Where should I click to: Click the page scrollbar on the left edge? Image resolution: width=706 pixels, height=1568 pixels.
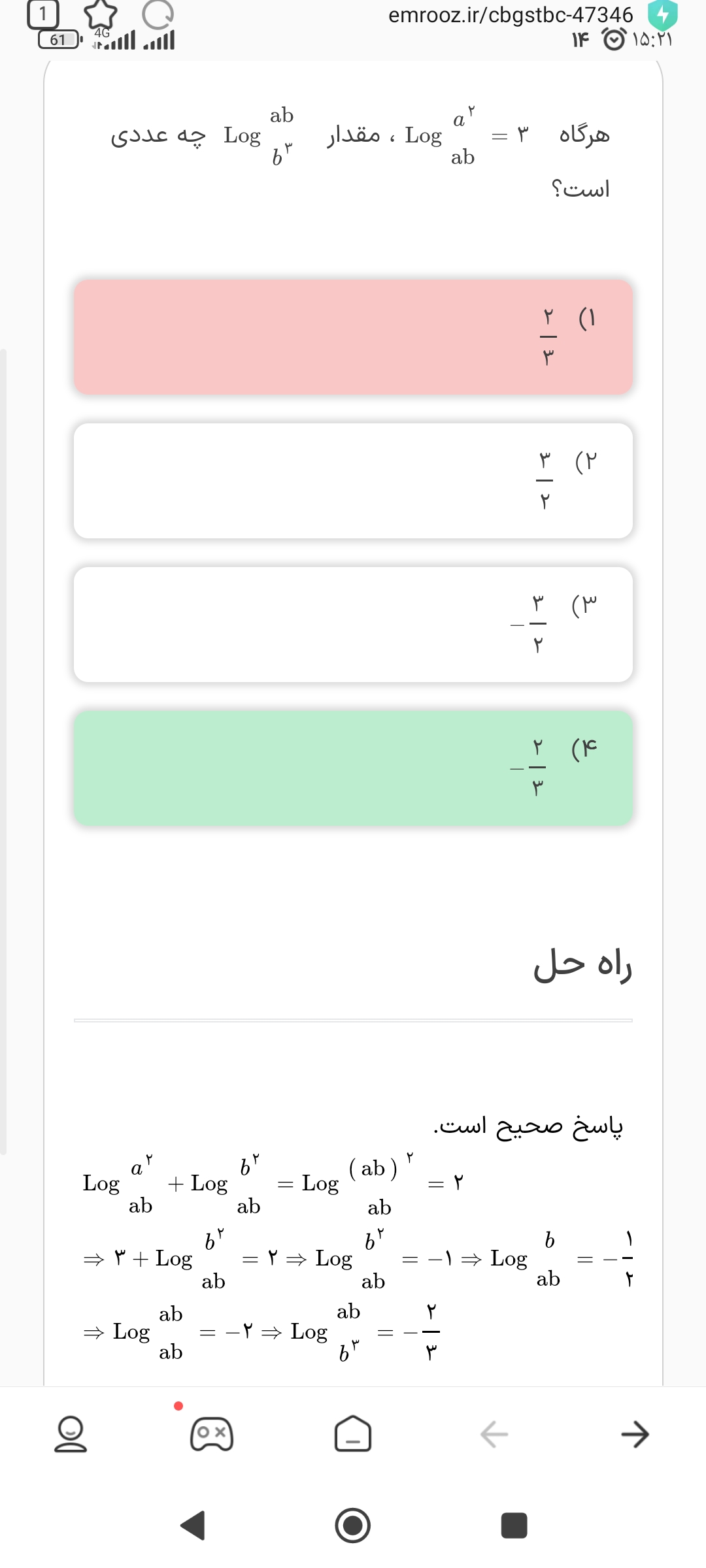[x=3, y=751]
